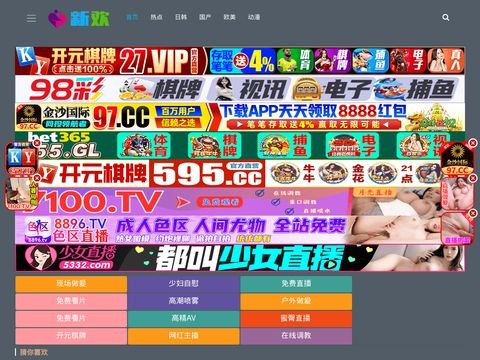This screenshot has width=480, height=360.
Task: Click the search magnifier icon
Action: point(446,18)
